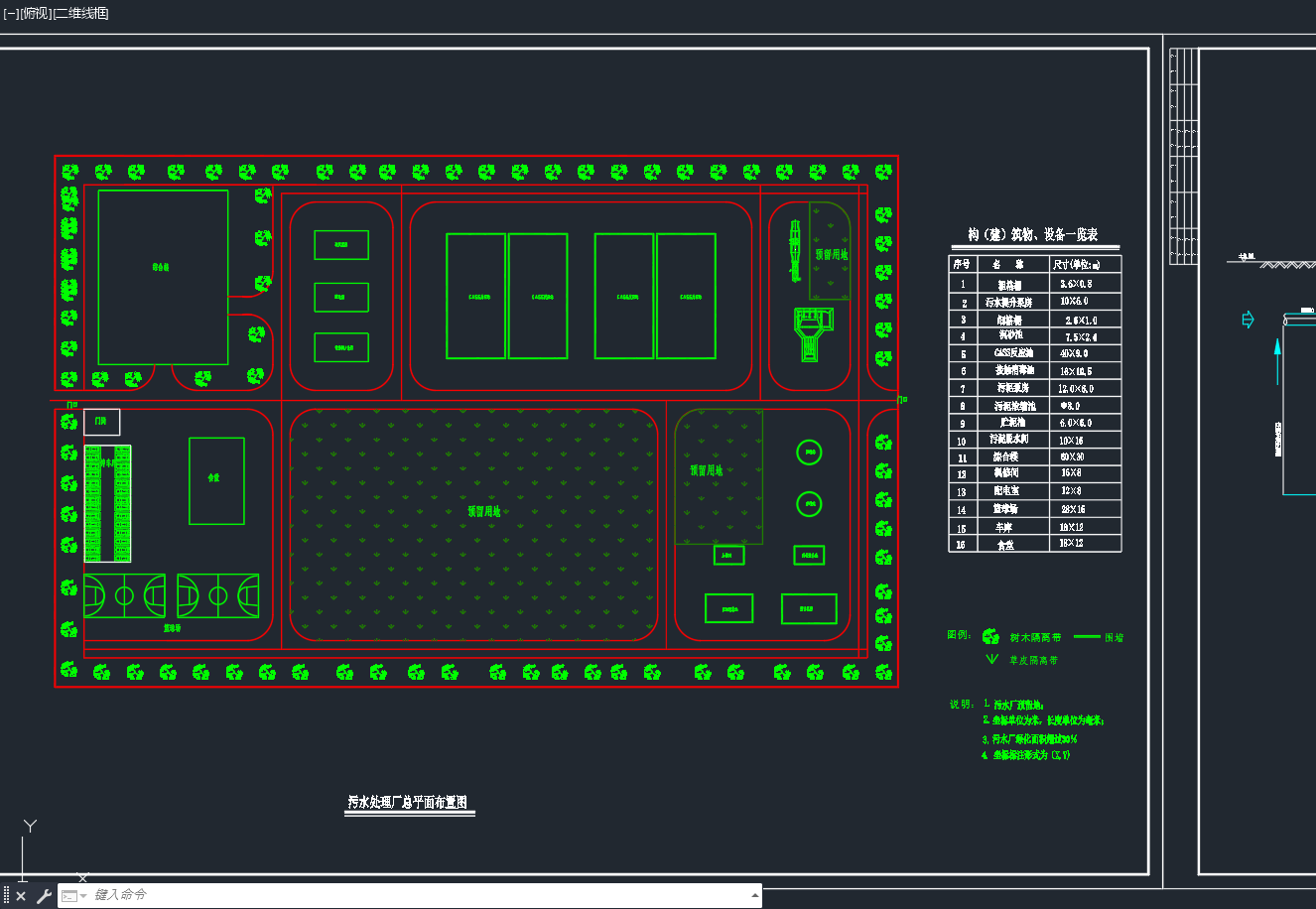Select the green wall line sample in legend
The height and width of the screenshot is (909, 1316).
pos(1088,637)
